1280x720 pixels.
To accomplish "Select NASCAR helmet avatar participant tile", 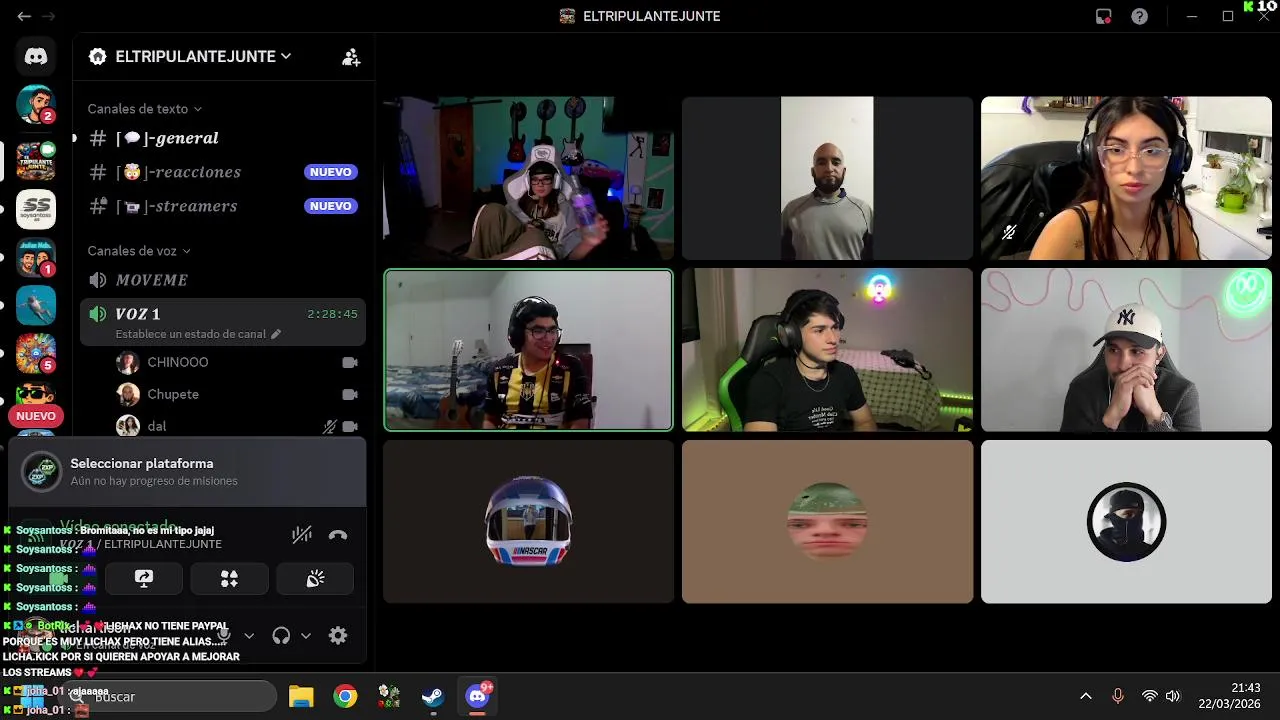I will click(528, 522).
